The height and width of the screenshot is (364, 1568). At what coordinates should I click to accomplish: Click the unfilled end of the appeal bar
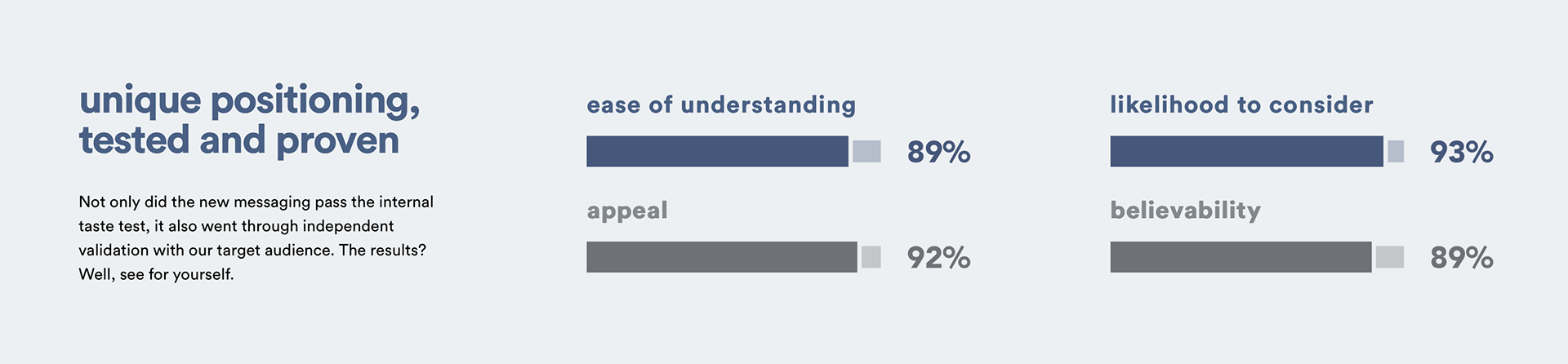click(x=871, y=257)
